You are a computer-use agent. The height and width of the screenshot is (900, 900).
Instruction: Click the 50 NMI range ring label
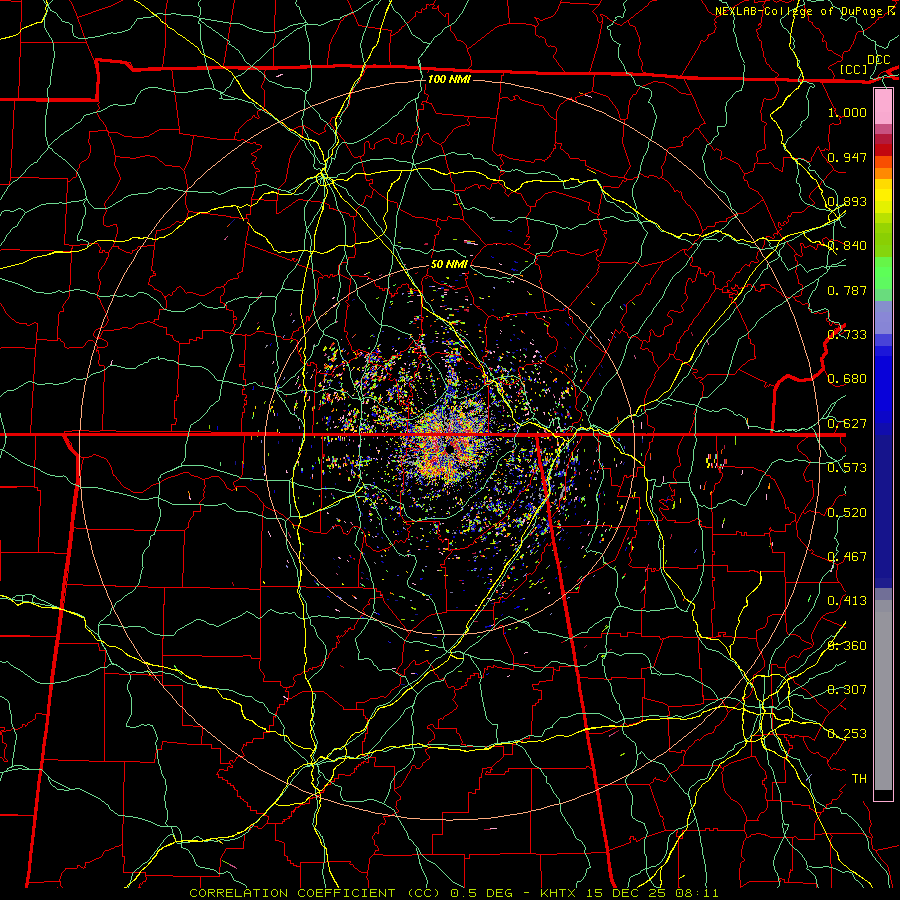tap(449, 264)
